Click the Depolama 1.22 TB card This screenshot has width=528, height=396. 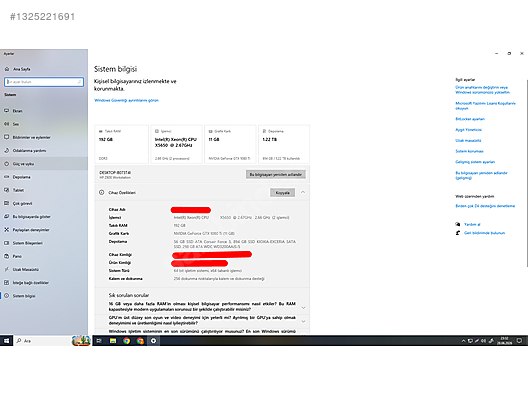point(284,144)
